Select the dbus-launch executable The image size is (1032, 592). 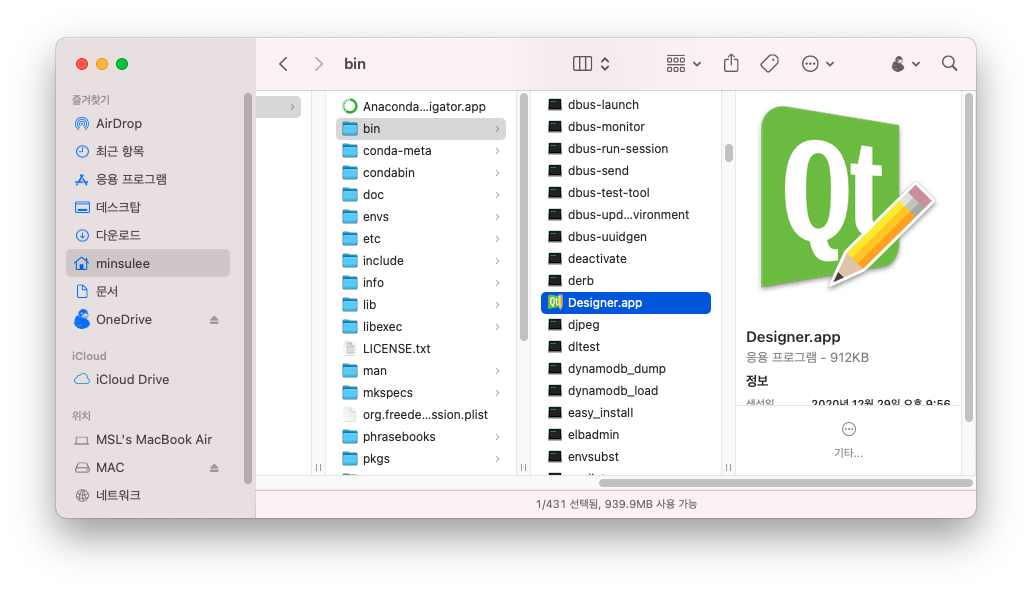626,105
